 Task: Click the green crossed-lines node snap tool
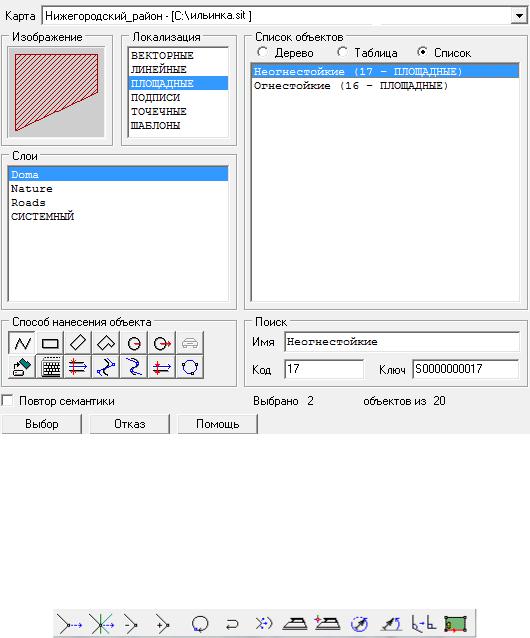[x=101, y=624]
